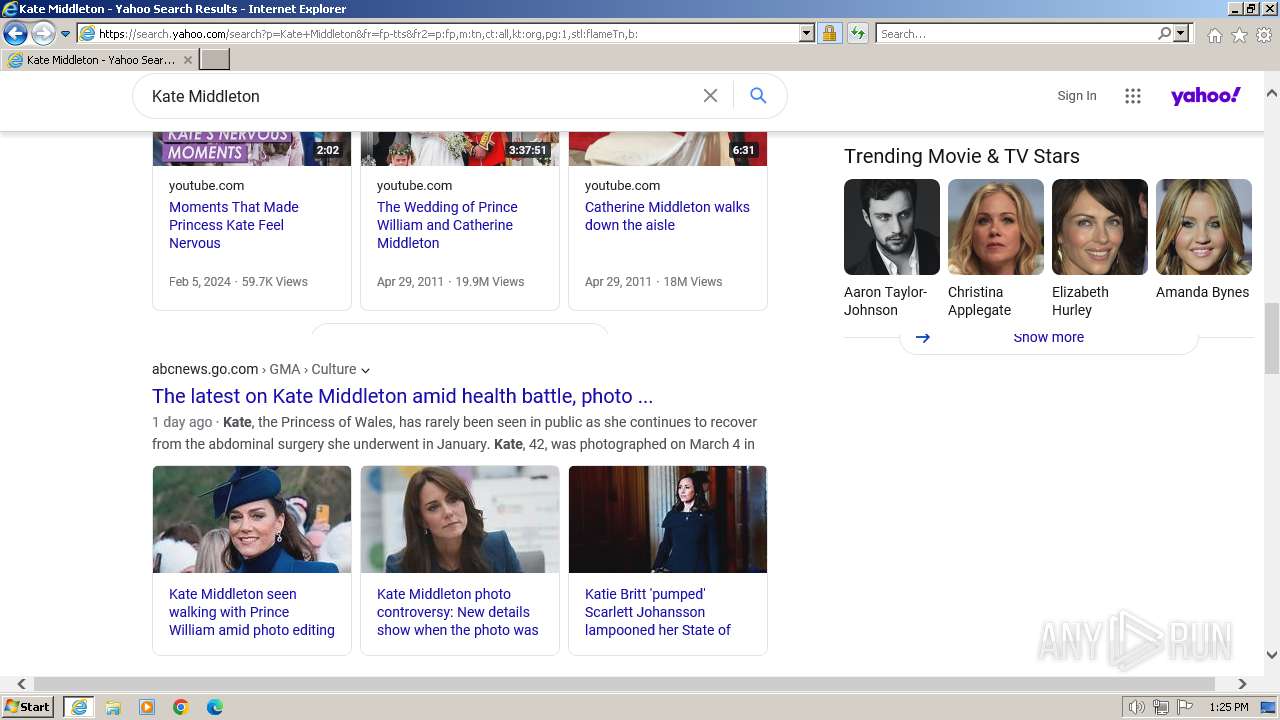Open the Favorites star icon

click(x=1239, y=35)
